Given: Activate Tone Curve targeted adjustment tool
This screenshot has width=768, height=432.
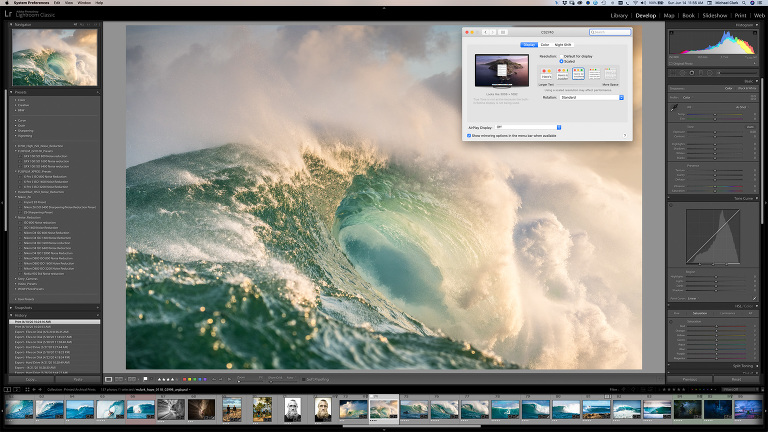Looking at the screenshot, I should click(x=671, y=205).
